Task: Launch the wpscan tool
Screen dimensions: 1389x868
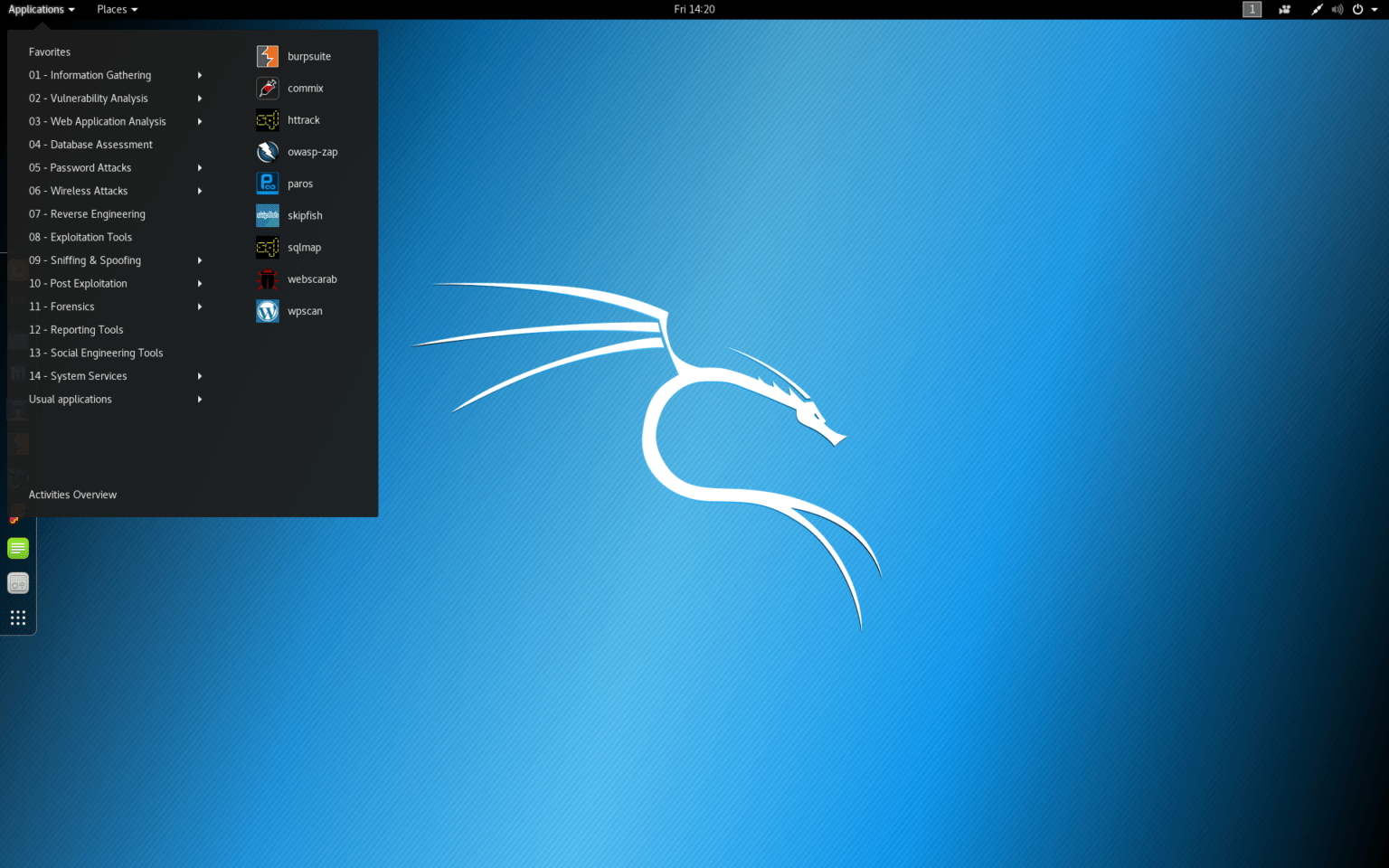Action: [304, 310]
